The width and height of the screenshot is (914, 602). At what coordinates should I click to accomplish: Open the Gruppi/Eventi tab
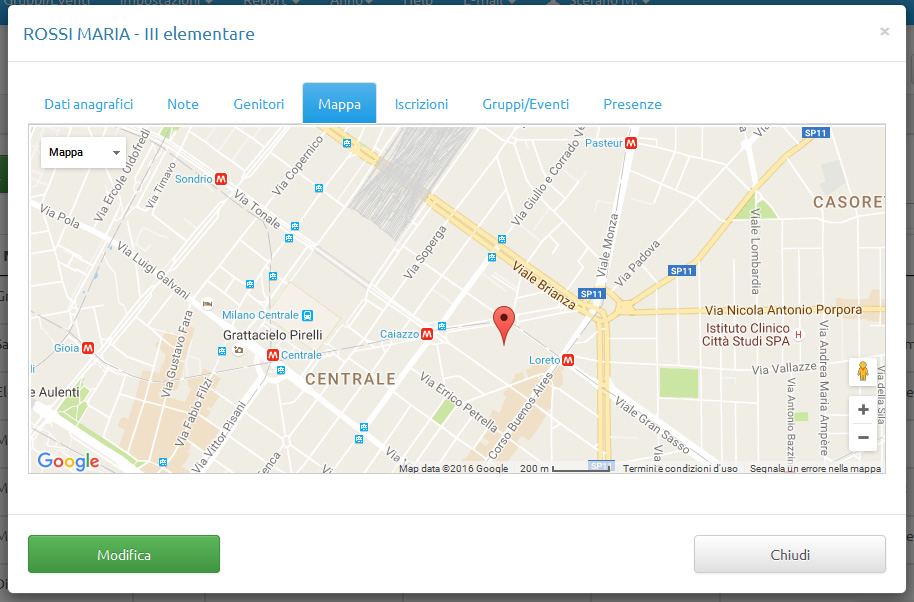(526, 104)
